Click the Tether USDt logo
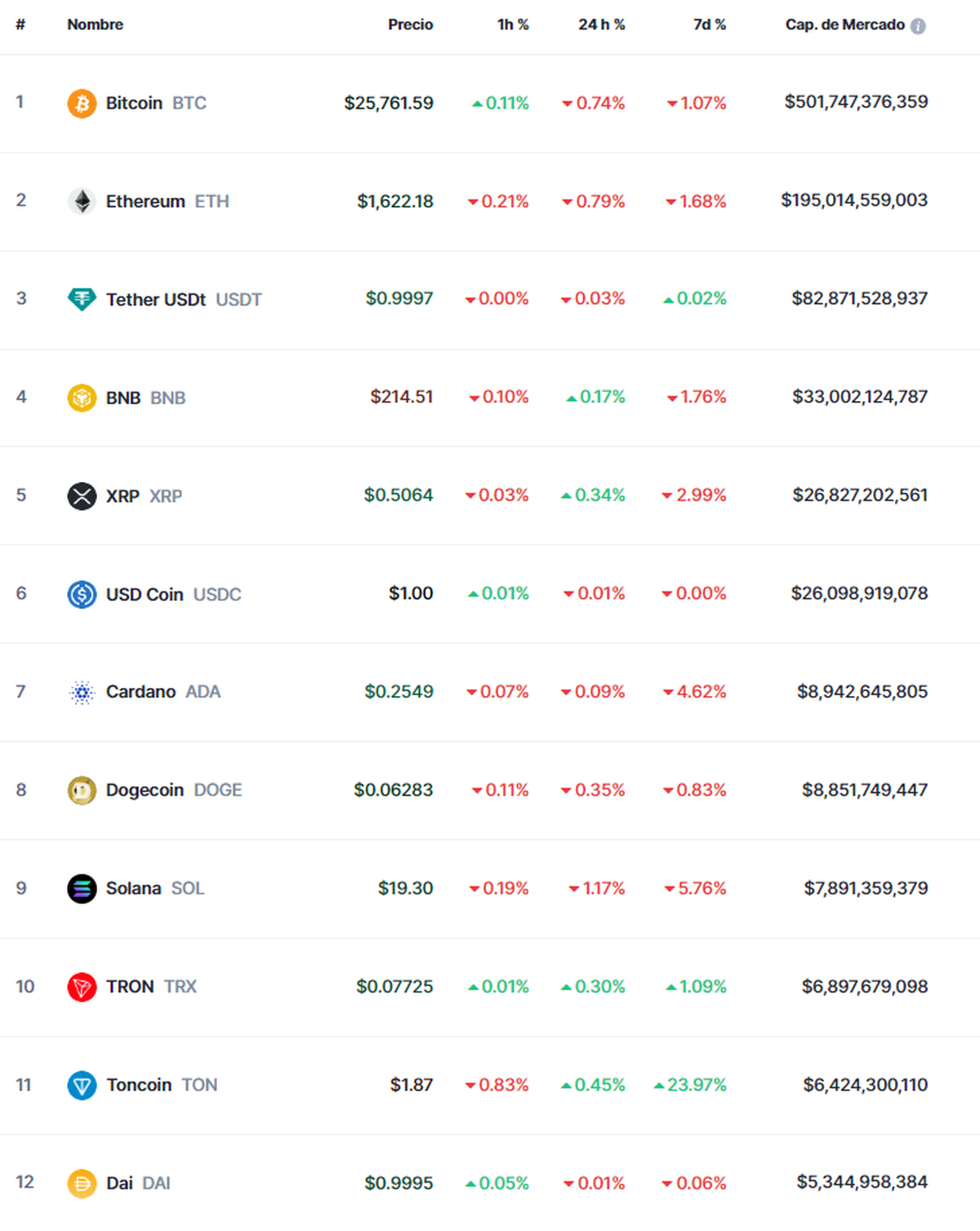This screenshot has height=1231, width=980. click(x=82, y=299)
